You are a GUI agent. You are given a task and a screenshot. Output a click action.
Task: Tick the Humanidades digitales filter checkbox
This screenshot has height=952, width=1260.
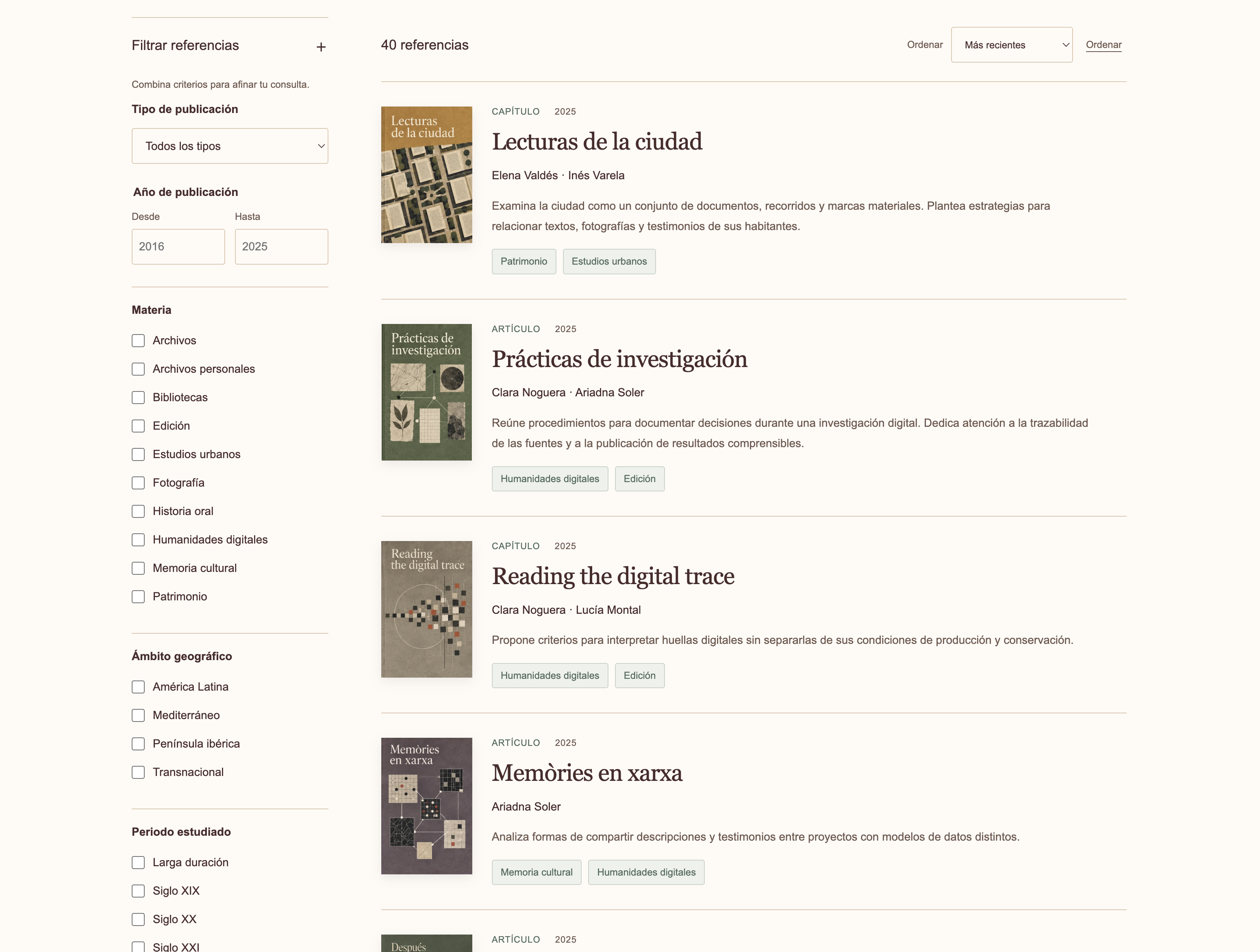point(138,540)
